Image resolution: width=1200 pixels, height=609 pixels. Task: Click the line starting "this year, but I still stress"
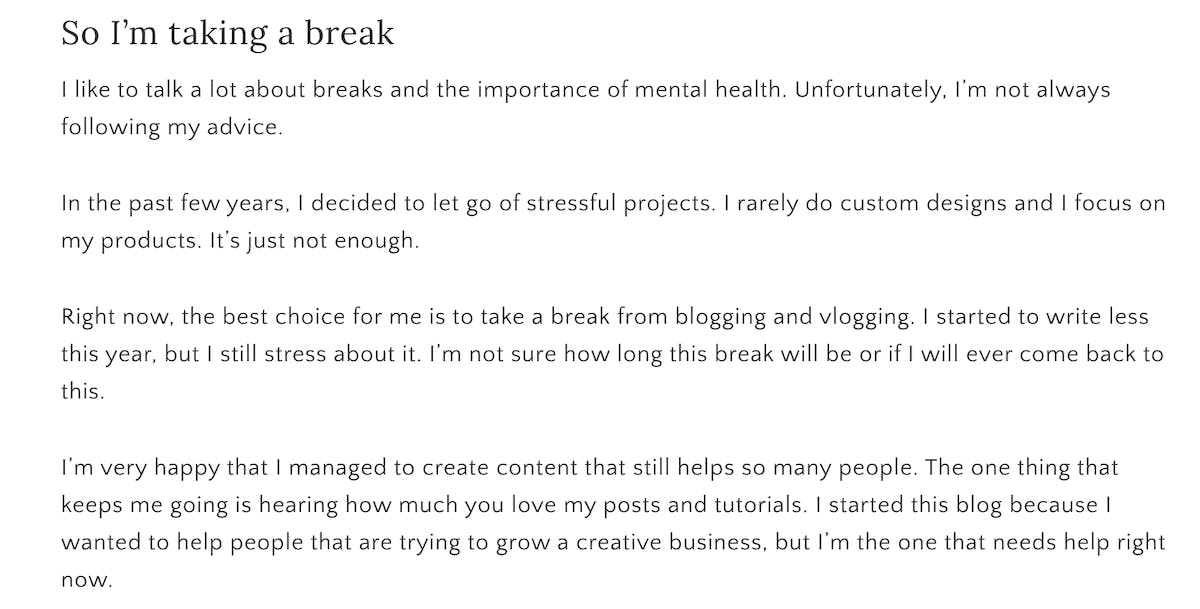pos(613,355)
